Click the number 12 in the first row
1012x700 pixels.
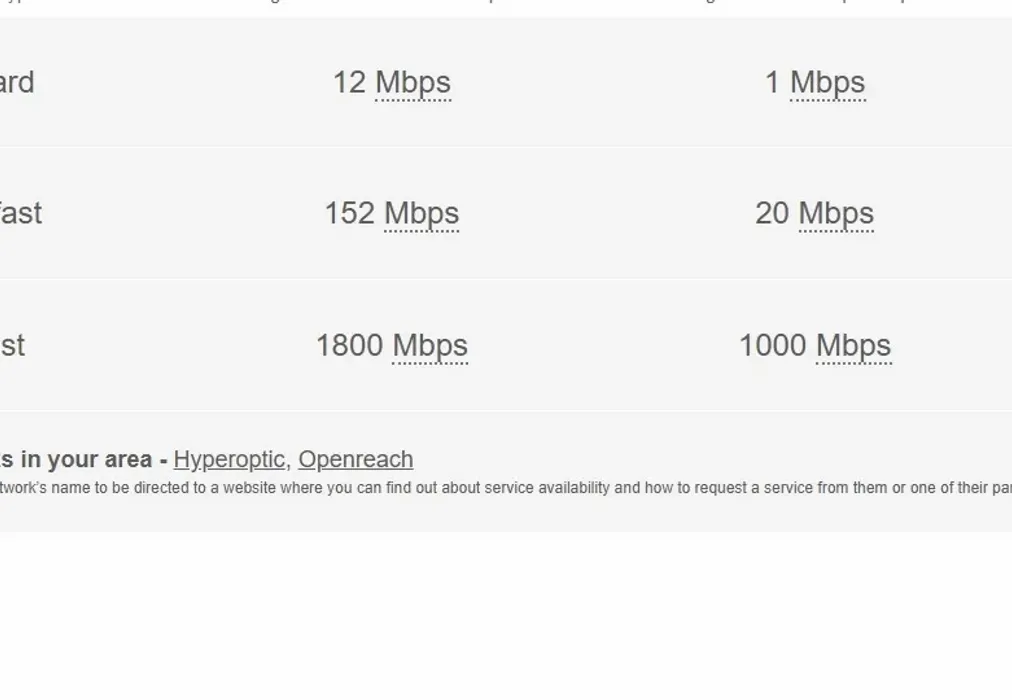point(349,83)
